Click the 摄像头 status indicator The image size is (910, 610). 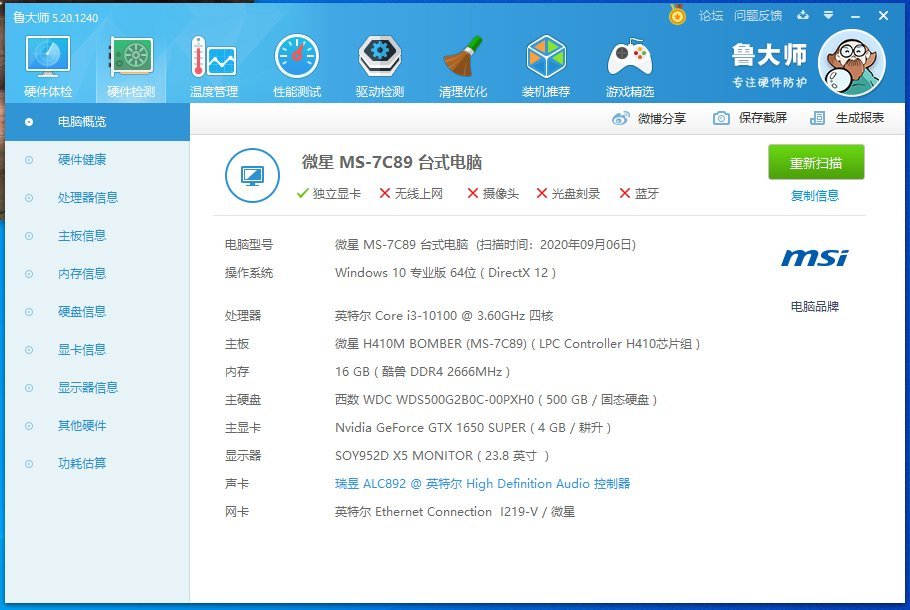493,193
